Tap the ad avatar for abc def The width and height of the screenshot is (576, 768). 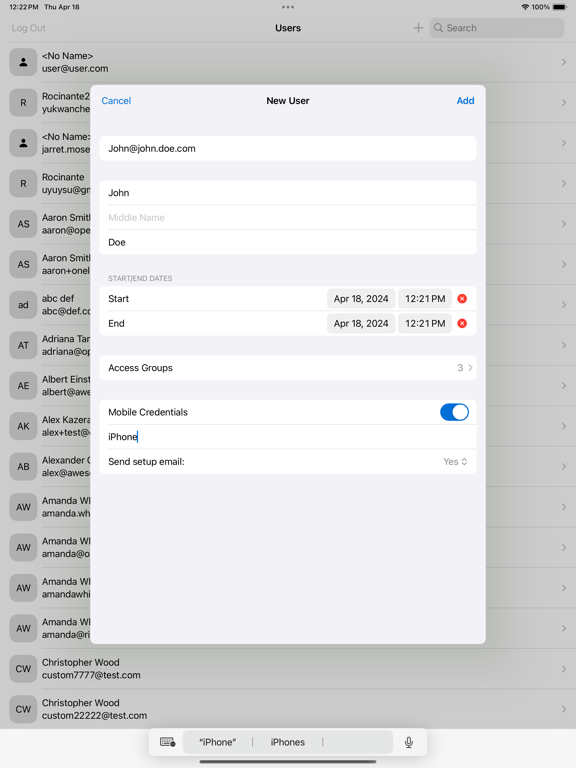(23, 305)
